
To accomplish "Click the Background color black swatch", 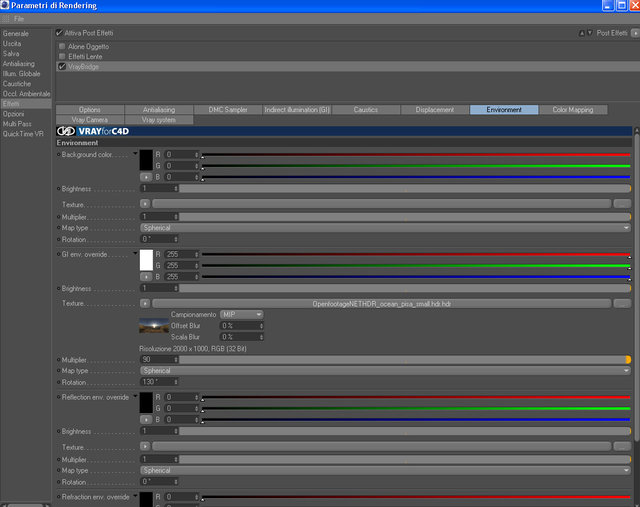I will (x=146, y=160).
